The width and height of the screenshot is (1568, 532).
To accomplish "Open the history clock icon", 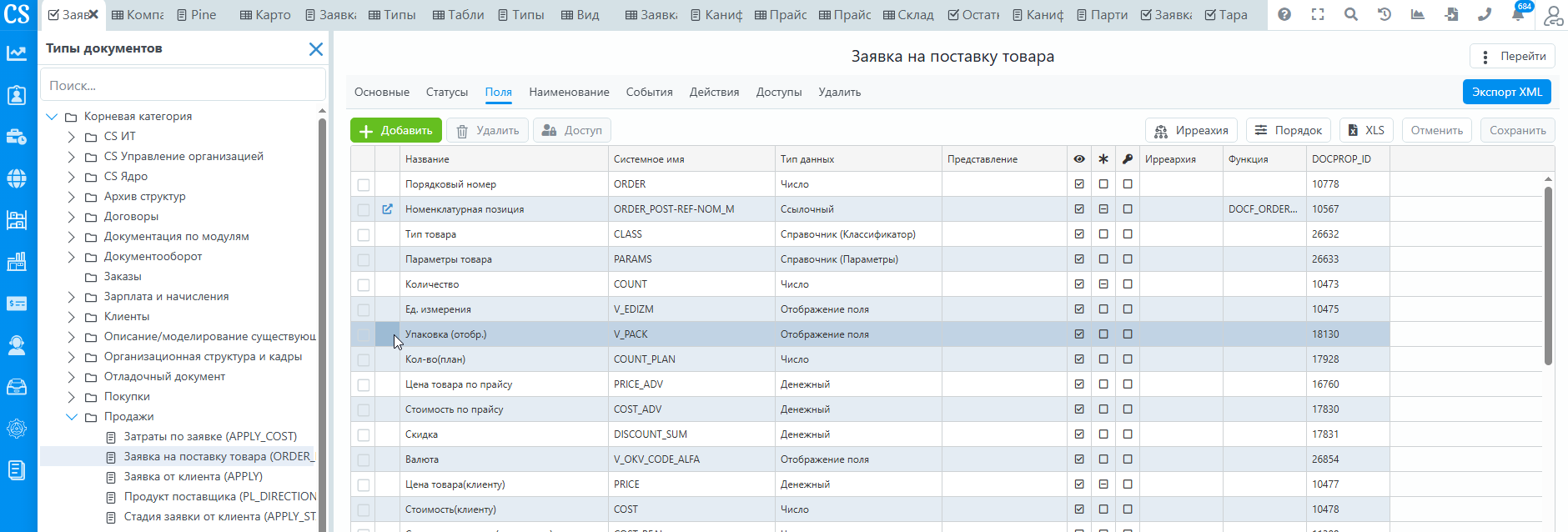I will coord(1385,14).
